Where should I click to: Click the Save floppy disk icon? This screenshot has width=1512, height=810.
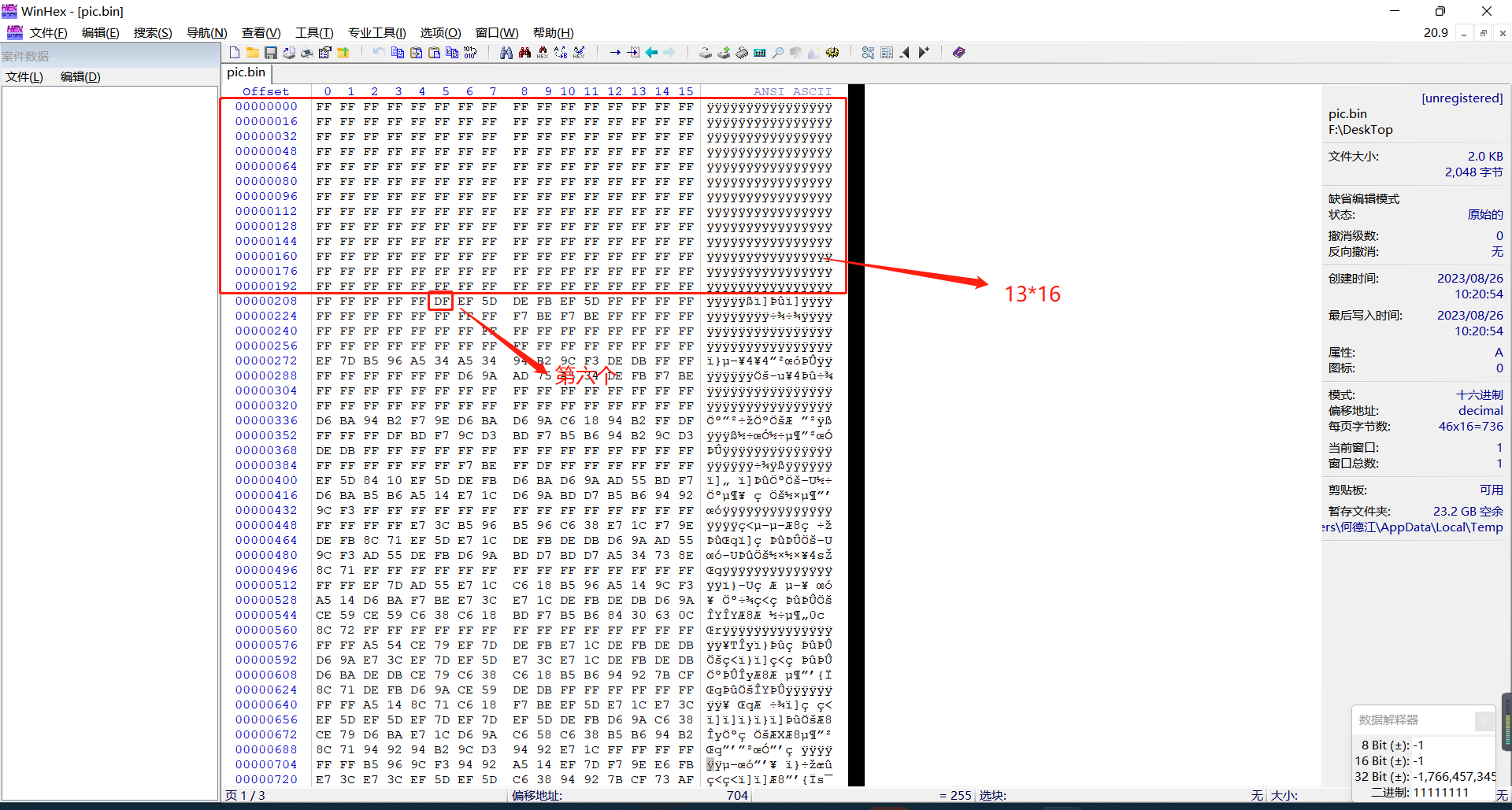[x=271, y=53]
